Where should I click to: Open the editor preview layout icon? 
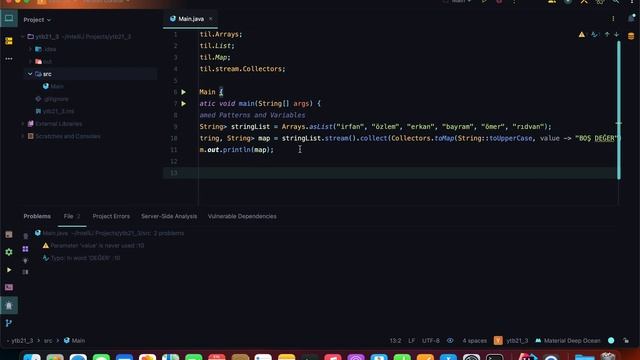click(25, 272)
